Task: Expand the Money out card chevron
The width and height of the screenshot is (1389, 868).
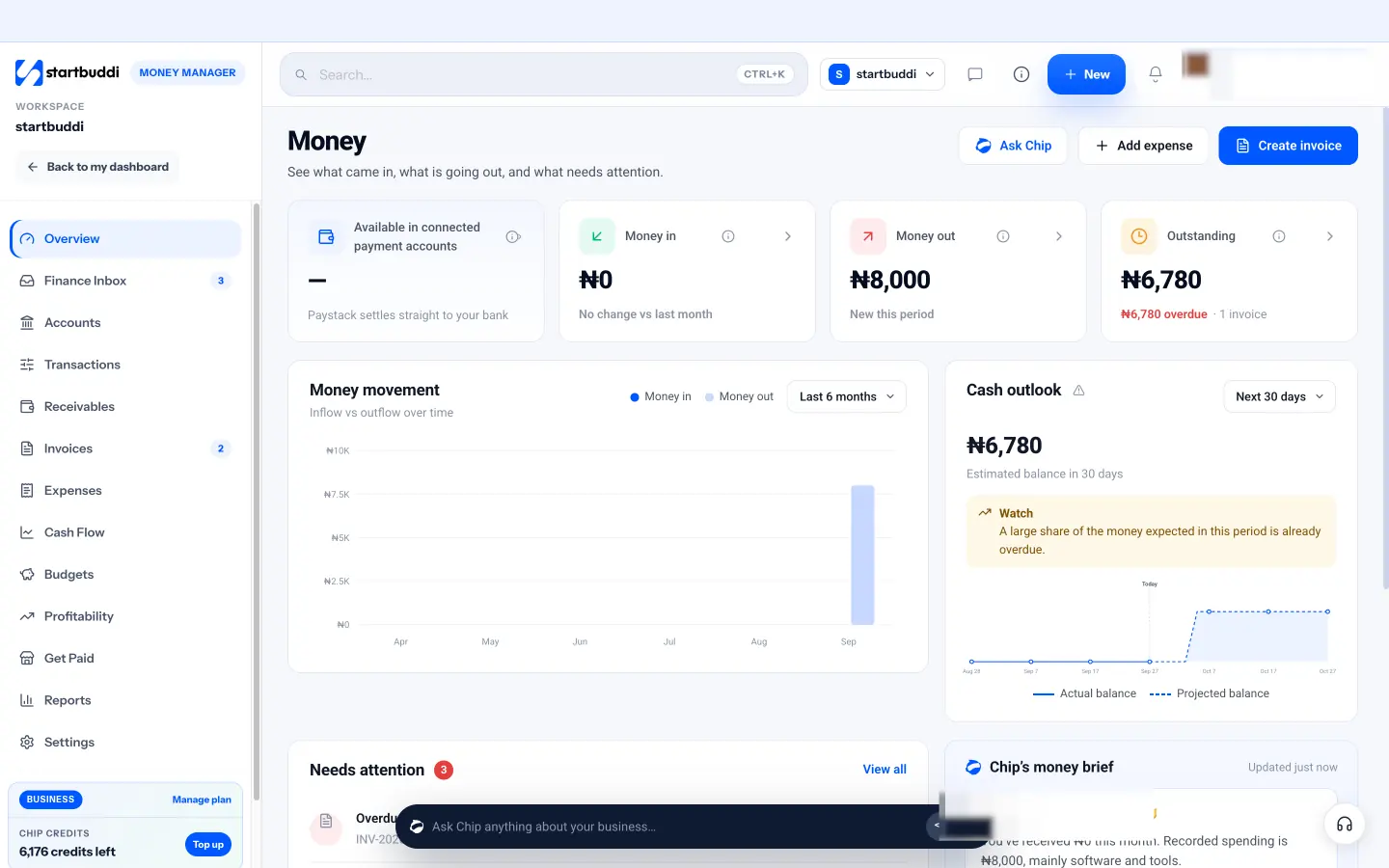Action: [x=1059, y=236]
